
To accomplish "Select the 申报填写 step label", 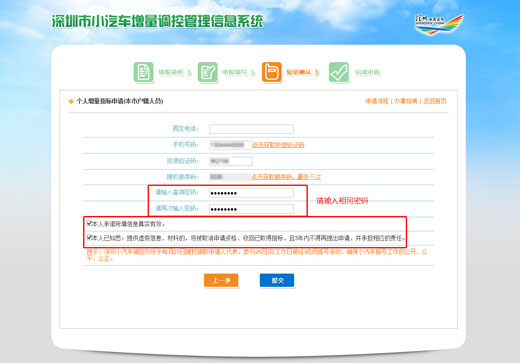I will 235,72.
